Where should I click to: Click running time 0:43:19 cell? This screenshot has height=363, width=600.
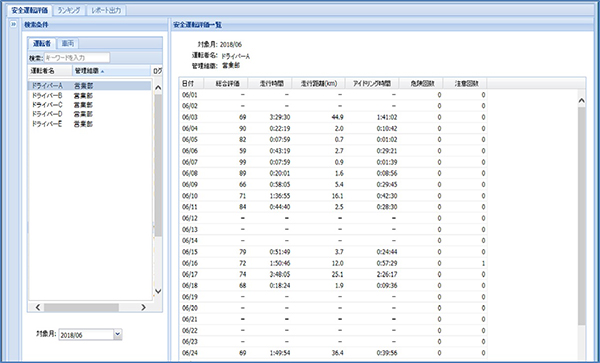point(279,151)
